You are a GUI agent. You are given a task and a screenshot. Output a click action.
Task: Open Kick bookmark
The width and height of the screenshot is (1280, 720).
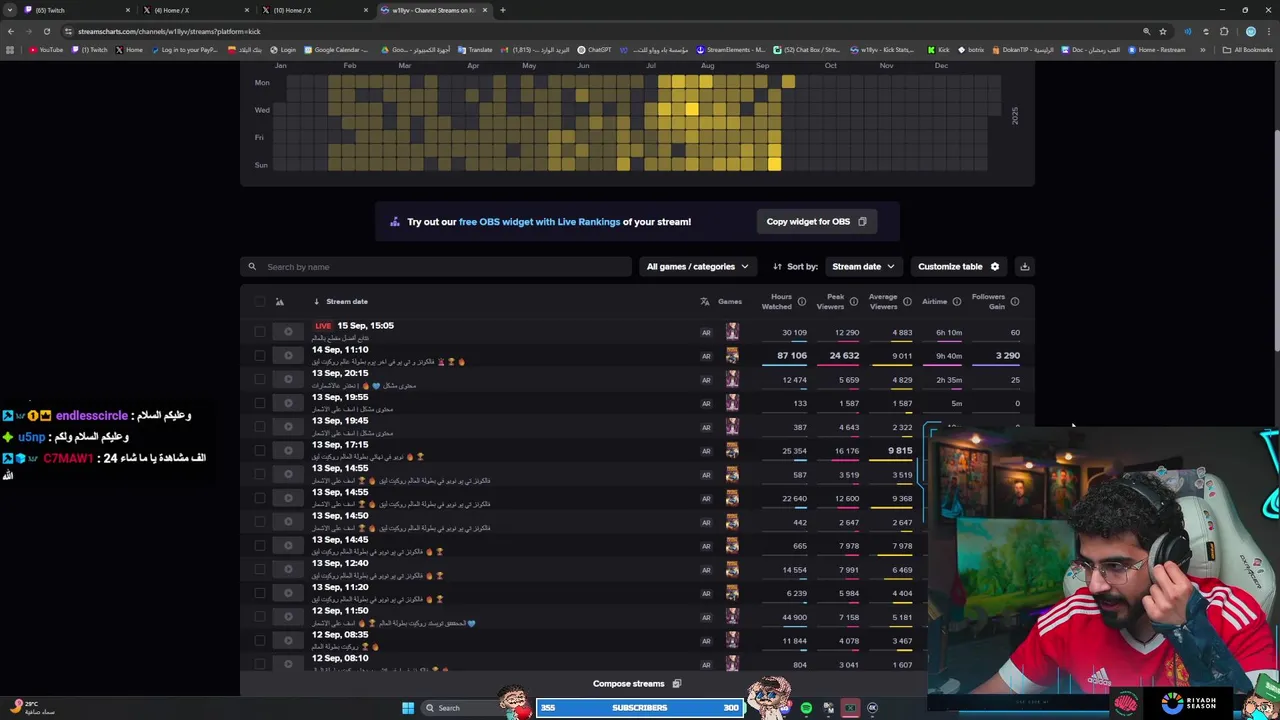click(x=938, y=50)
